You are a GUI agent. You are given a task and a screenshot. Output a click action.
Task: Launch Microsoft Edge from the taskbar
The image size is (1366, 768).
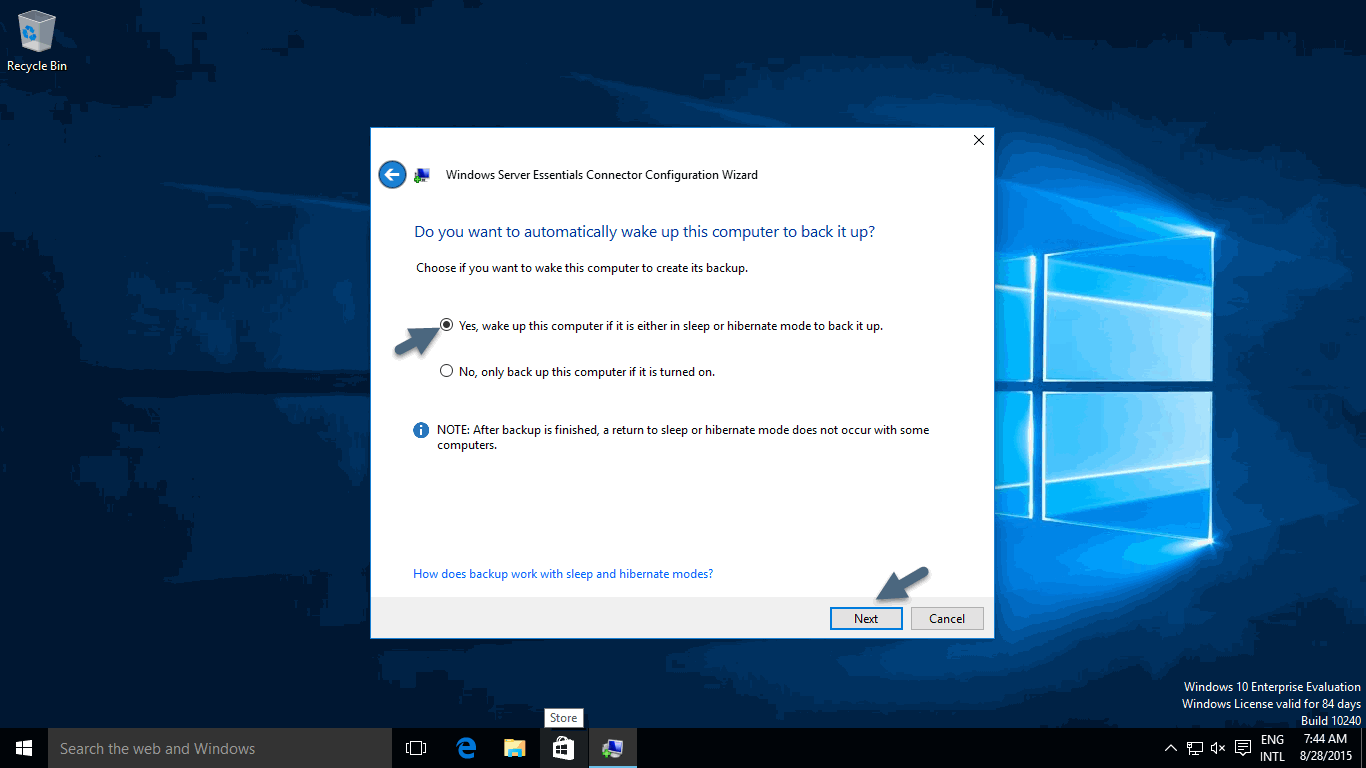[x=465, y=748]
